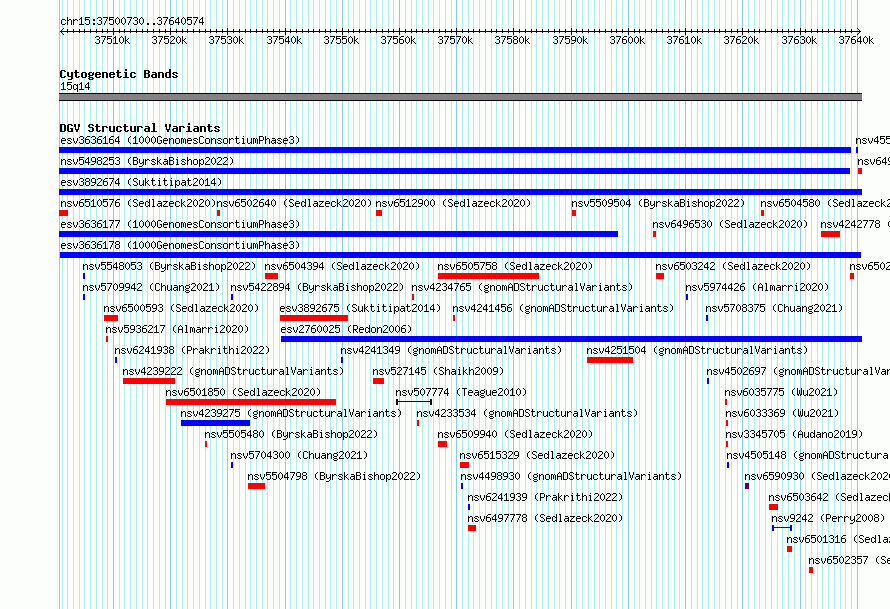Open the nsv5509504 ByrskaBishop2022 variant label
This screenshot has height=609, width=890.
[x=658, y=203]
